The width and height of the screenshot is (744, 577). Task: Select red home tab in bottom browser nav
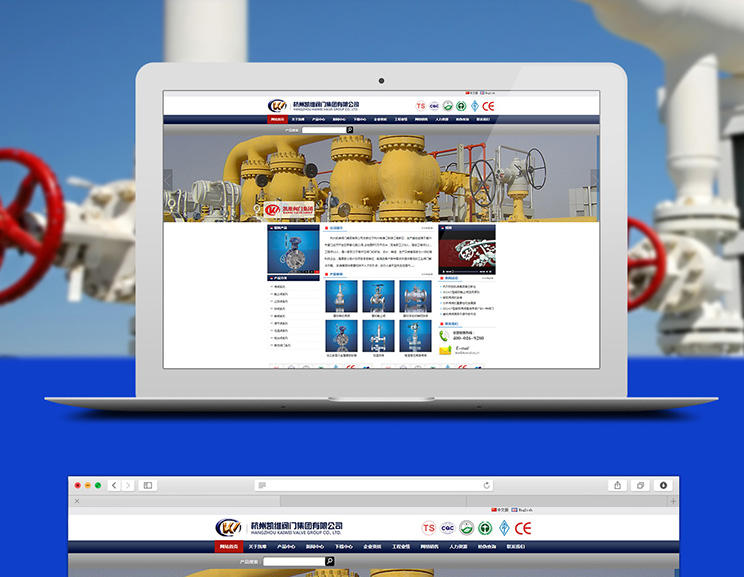coord(229,547)
